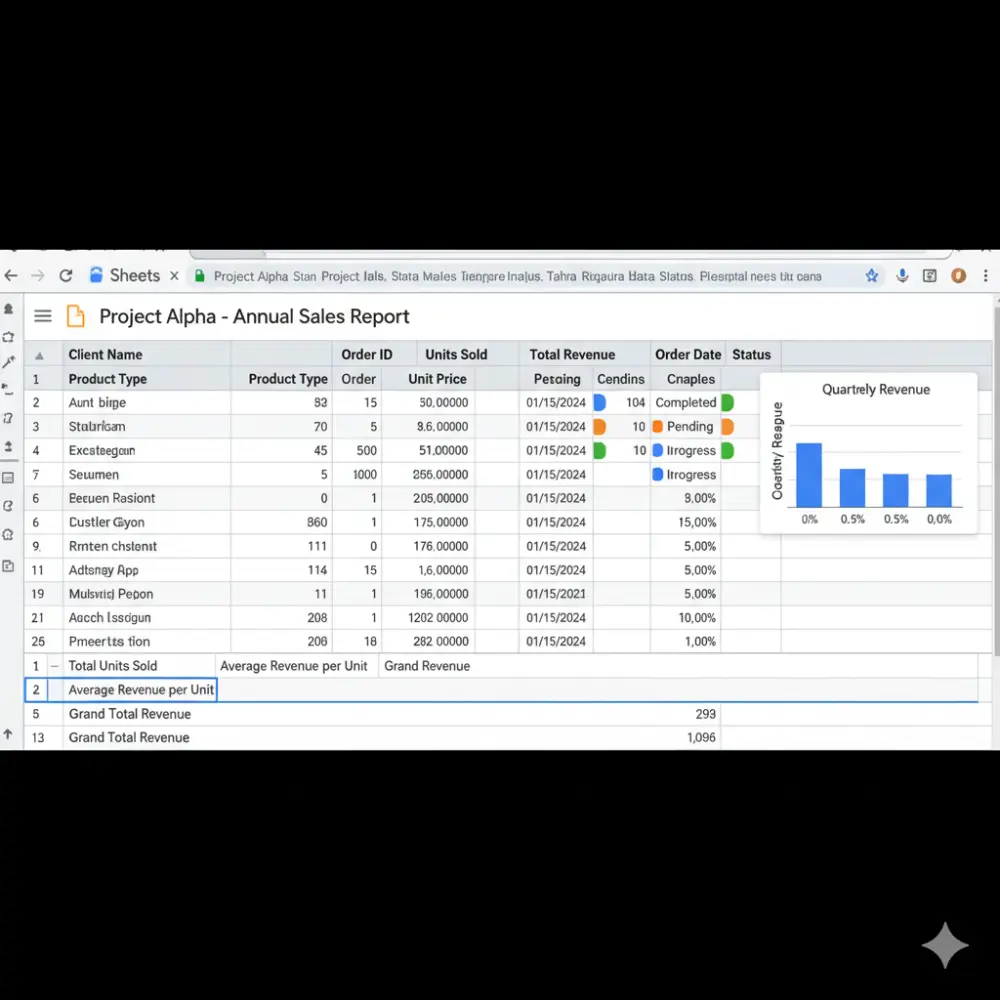Reload the page with the refresh icon
The width and height of the screenshot is (1000, 1000).
coord(66,275)
